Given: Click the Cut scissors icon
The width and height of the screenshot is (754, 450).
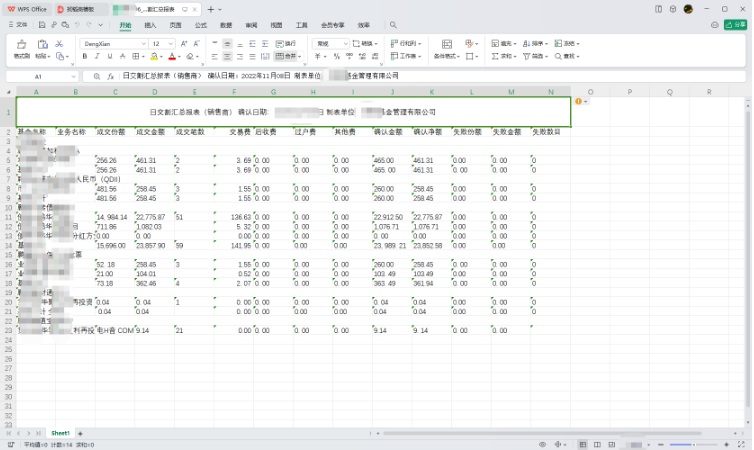Looking at the screenshot, I should pyautogui.click(x=59, y=44).
